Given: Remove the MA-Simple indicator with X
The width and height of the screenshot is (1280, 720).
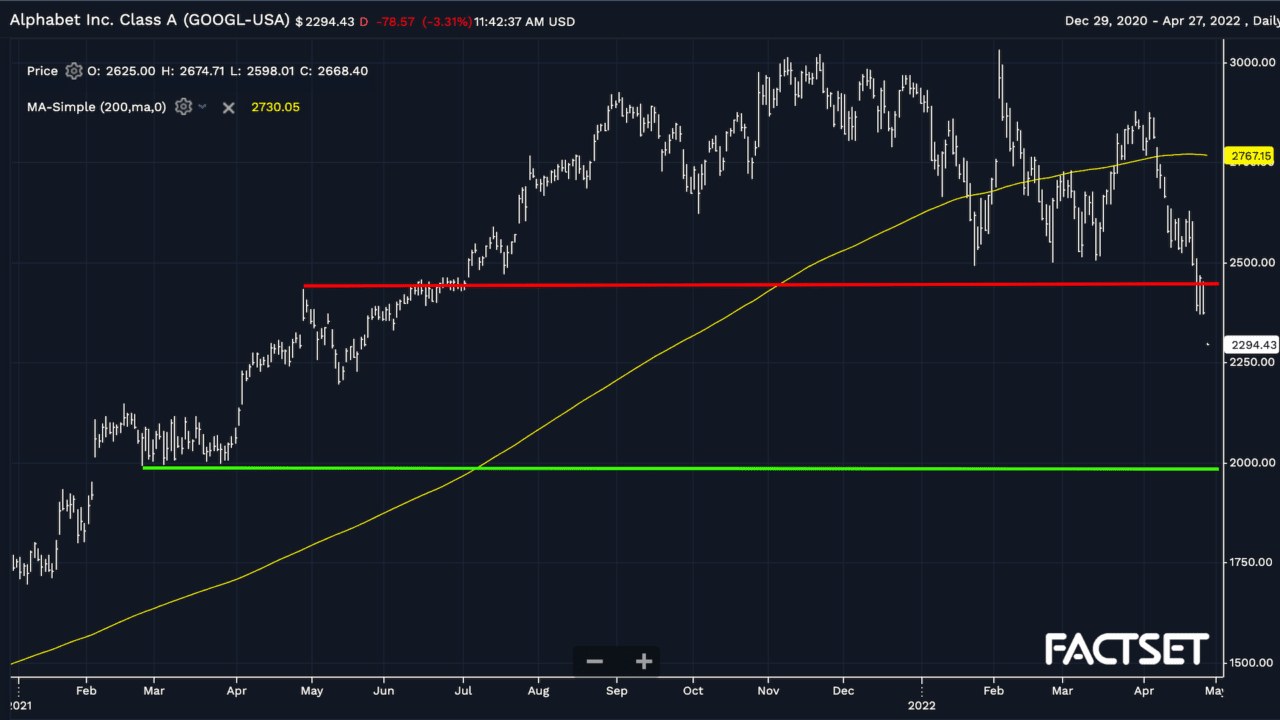Looking at the screenshot, I should [228, 107].
